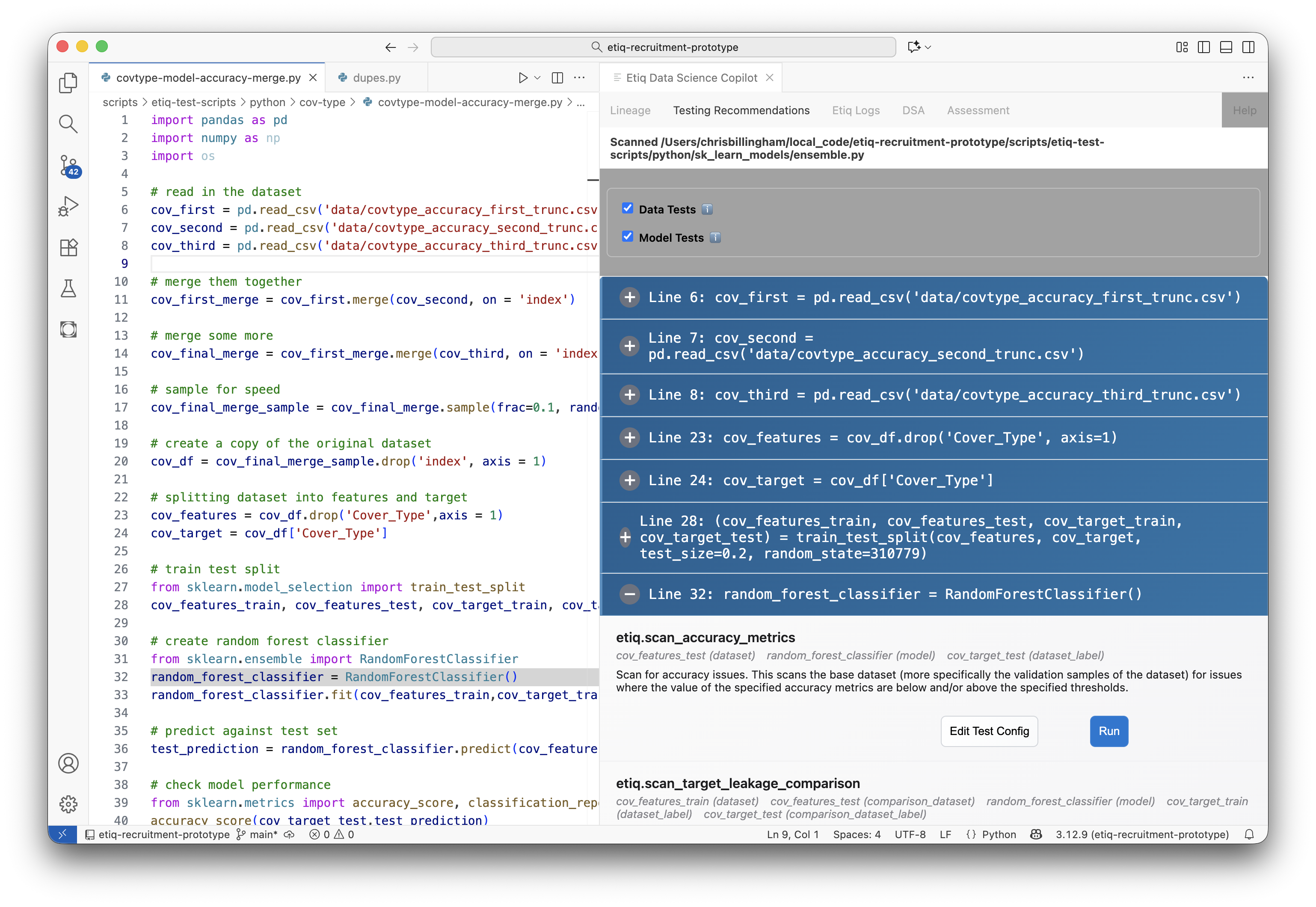Open the Search sidebar view
The height and width of the screenshot is (907, 1316).
pos(69,124)
